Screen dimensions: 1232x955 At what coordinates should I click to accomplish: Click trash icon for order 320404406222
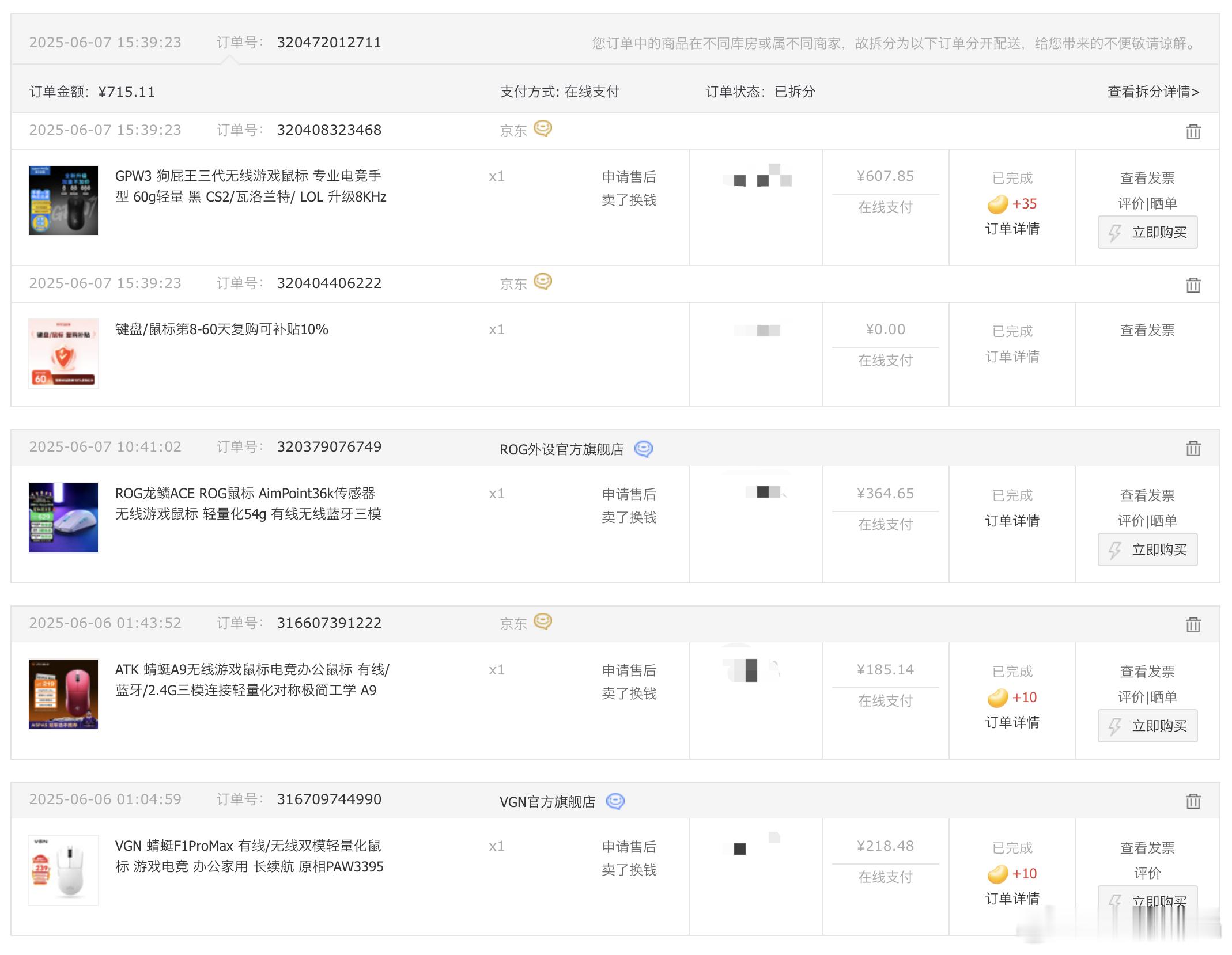[x=1193, y=285]
